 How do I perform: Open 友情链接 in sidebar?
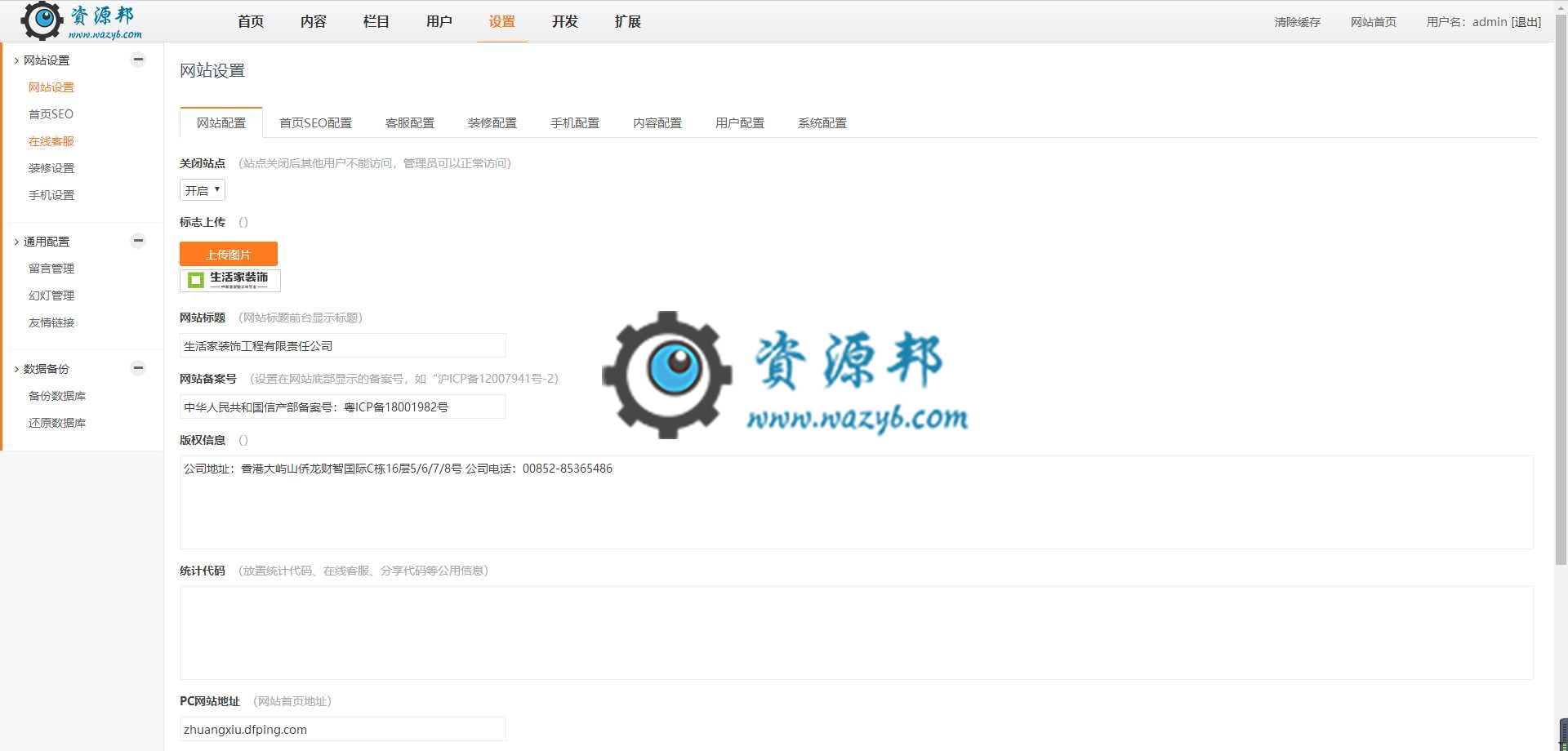pyautogui.click(x=51, y=322)
